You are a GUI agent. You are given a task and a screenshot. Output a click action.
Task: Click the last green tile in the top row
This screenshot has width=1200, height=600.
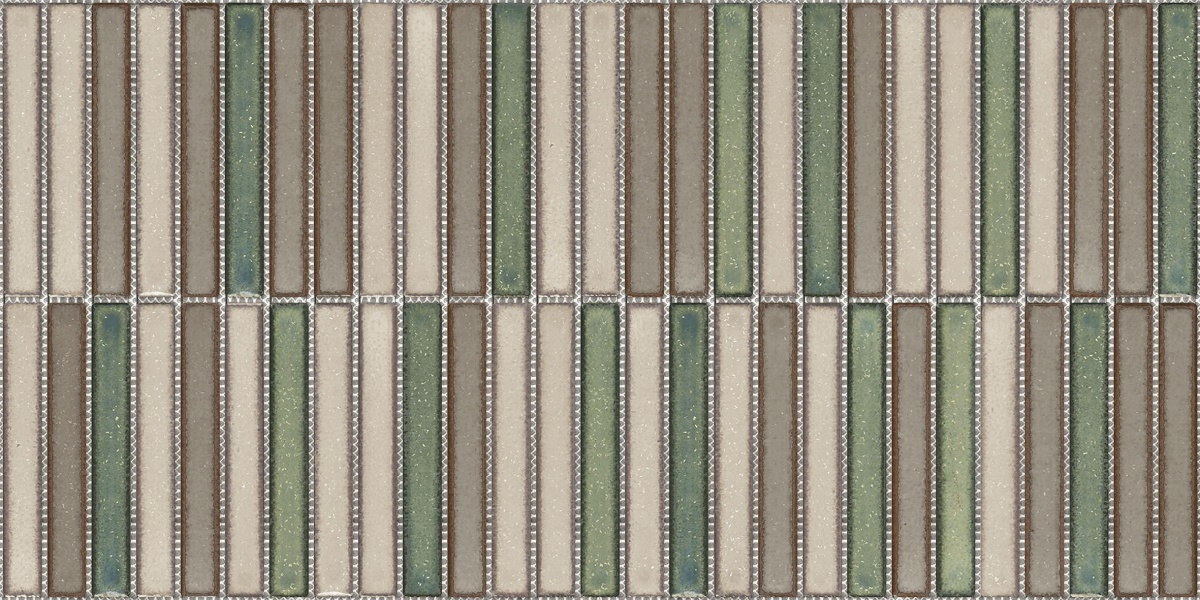pos(1178,150)
